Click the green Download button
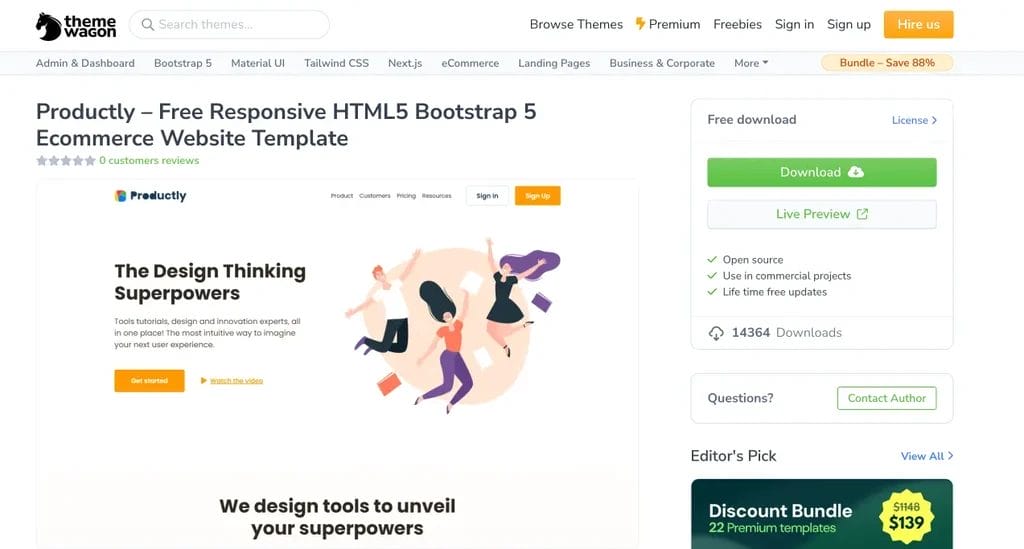The height and width of the screenshot is (549, 1024). (822, 172)
